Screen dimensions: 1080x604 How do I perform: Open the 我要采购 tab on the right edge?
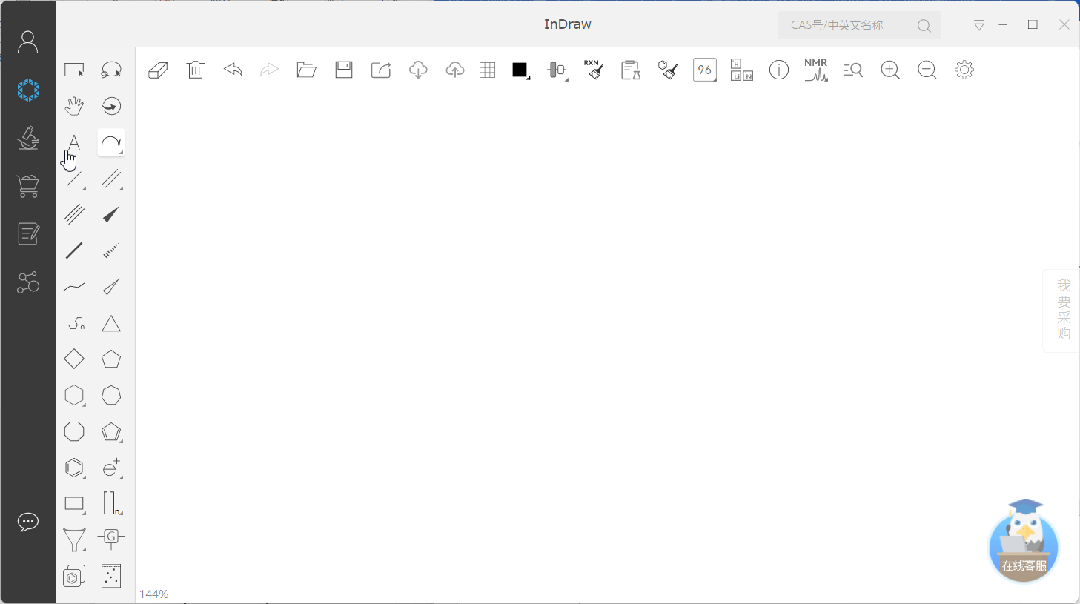click(x=1063, y=310)
